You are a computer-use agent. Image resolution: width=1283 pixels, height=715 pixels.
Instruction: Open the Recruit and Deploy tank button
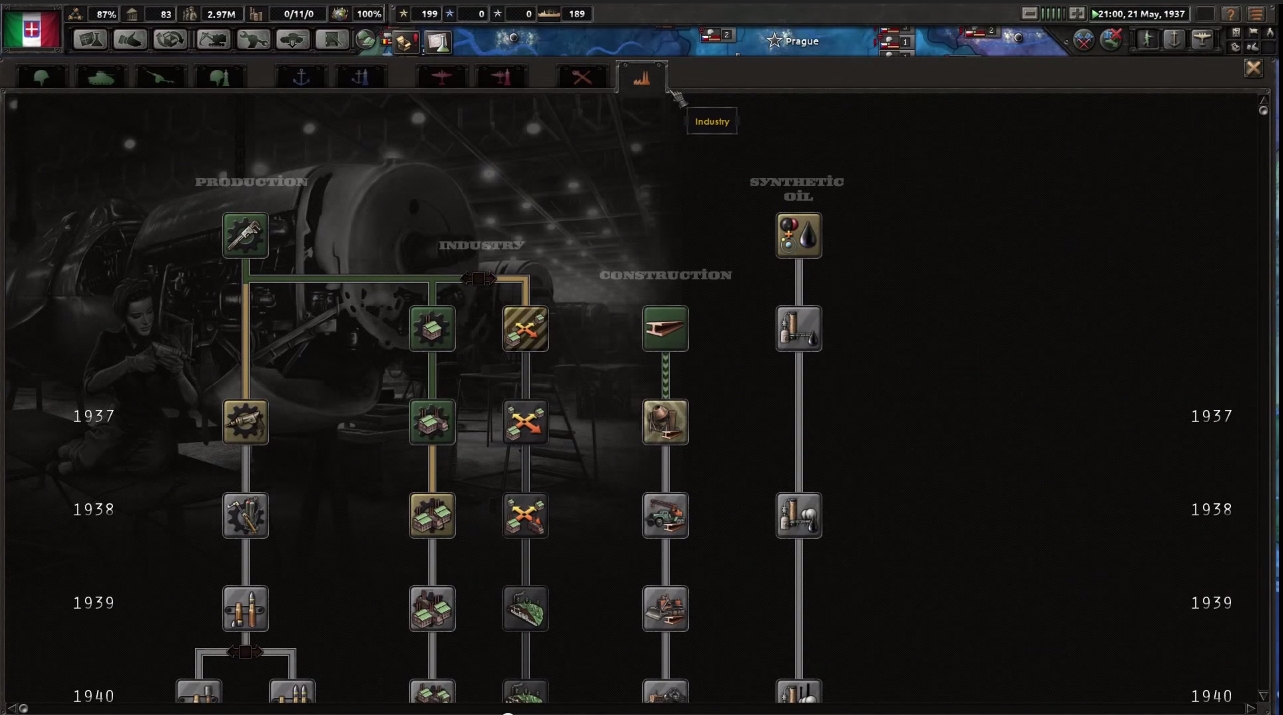293,40
